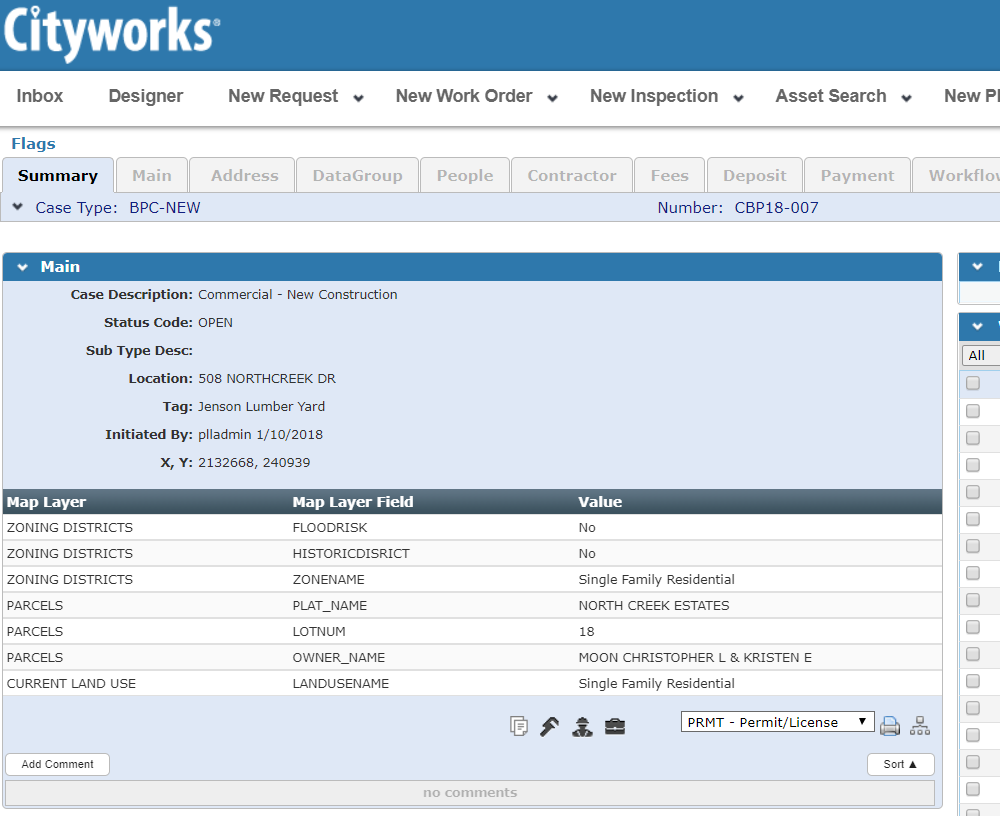Click the copy documents icon

pos(518,727)
